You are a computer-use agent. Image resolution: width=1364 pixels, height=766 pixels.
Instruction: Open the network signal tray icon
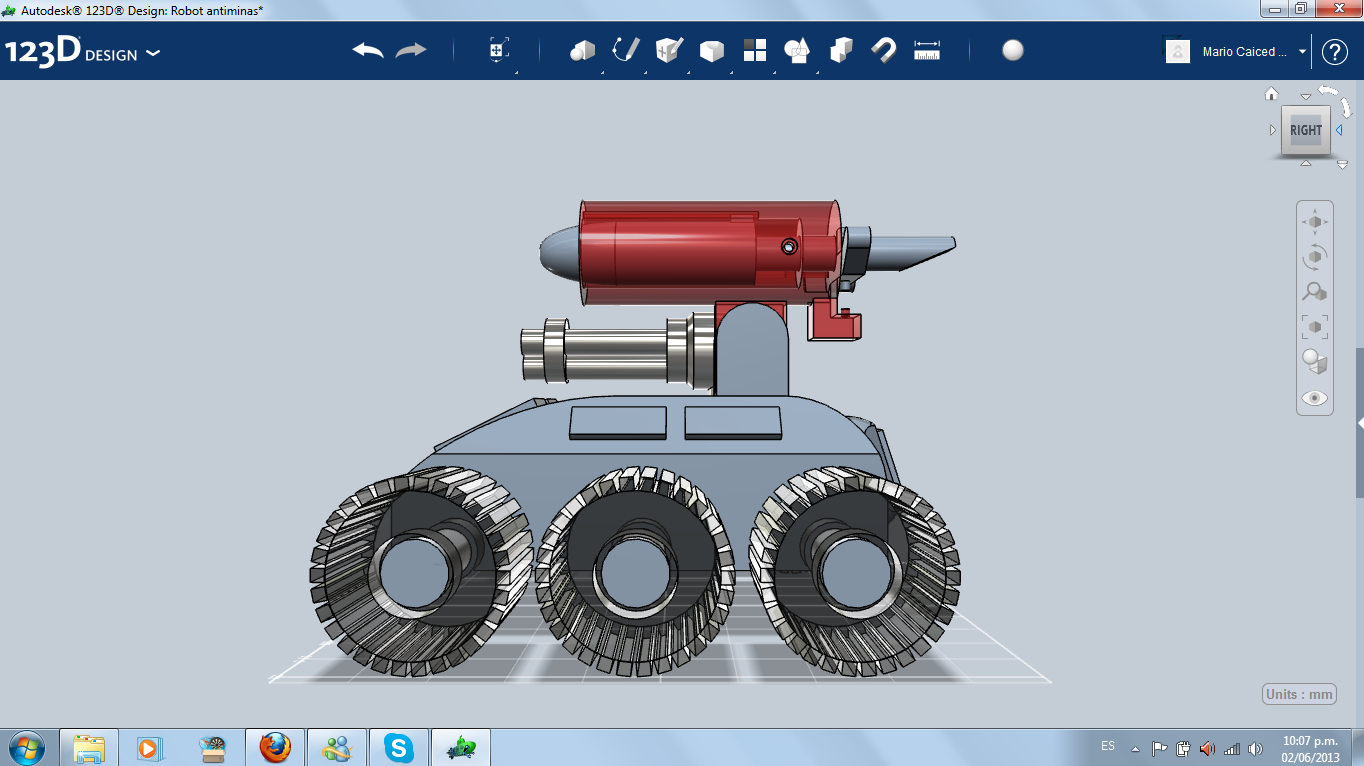click(x=1232, y=748)
